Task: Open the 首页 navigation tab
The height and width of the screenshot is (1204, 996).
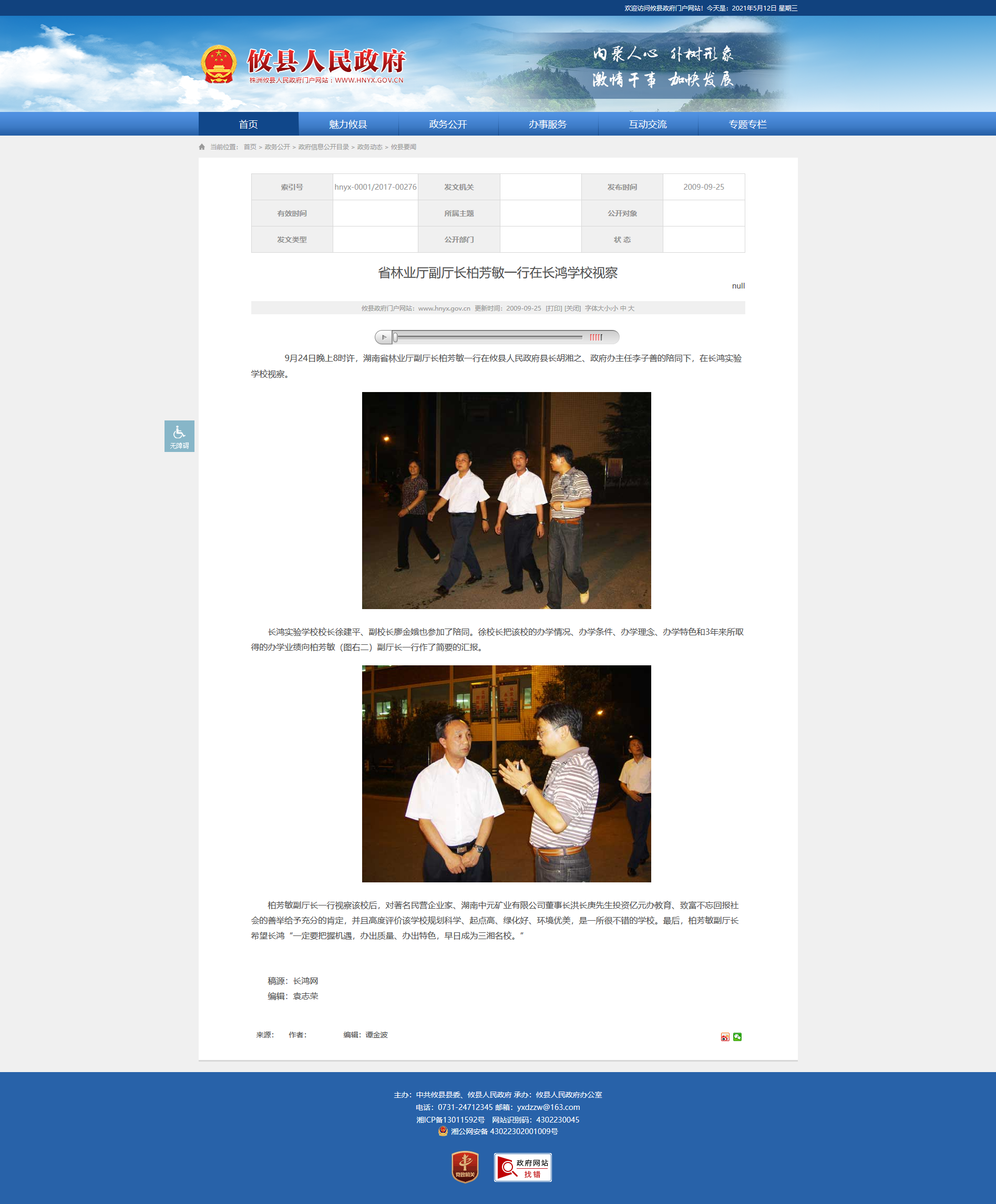Action: 248,125
